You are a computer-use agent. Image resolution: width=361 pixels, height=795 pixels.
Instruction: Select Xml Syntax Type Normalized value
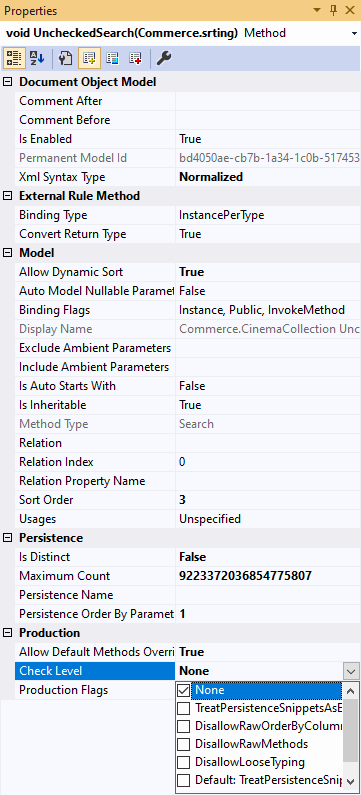click(268, 177)
